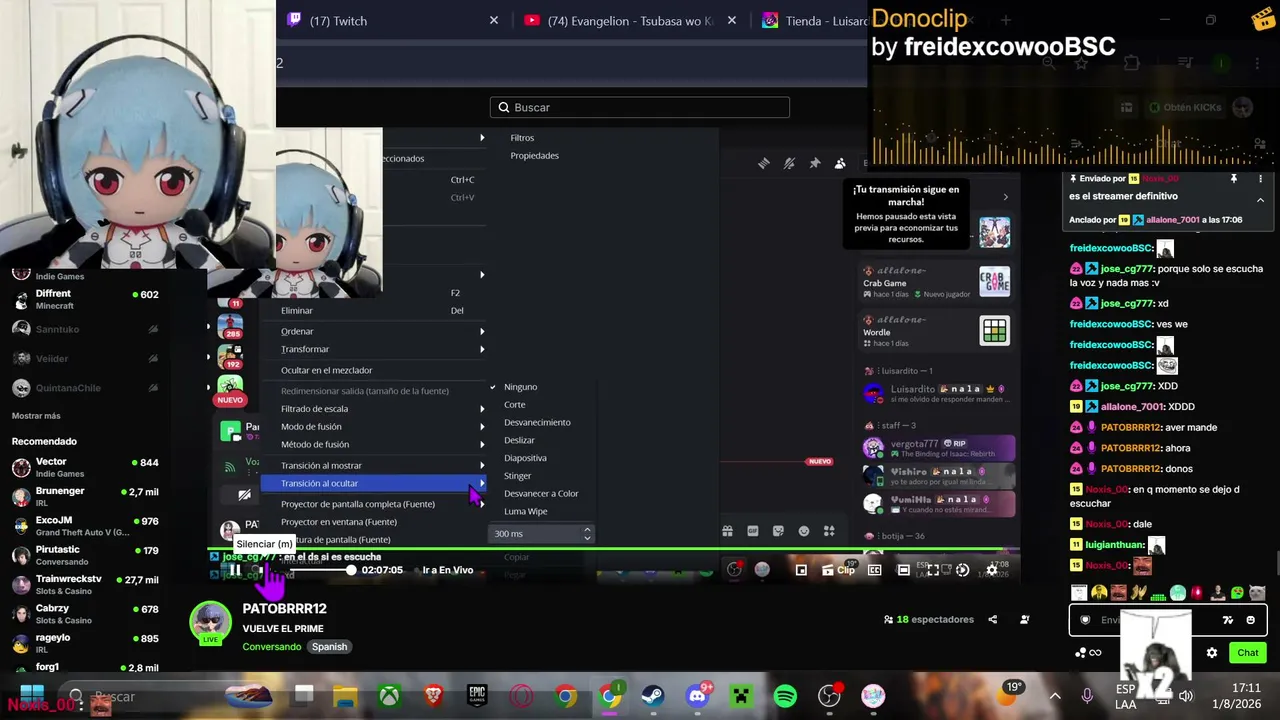The height and width of the screenshot is (720, 1280).
Task: Select Propiedades in OBS context menu
Action: [x=534, y=156]
